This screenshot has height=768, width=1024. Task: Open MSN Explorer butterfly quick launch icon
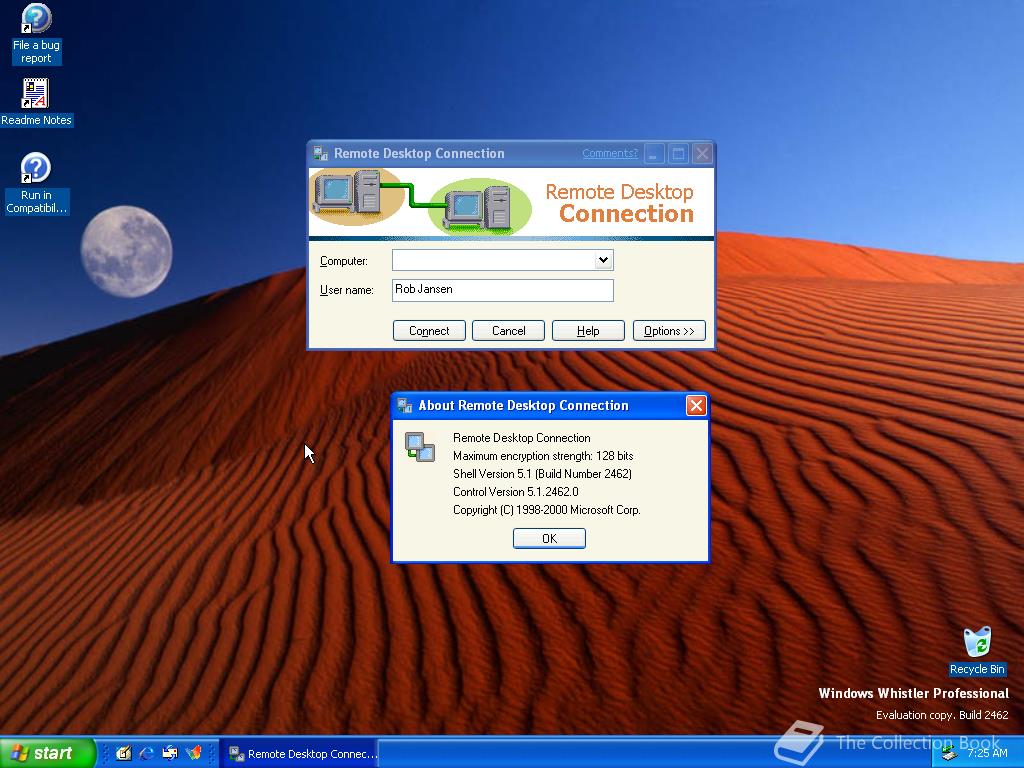(194, 753)
